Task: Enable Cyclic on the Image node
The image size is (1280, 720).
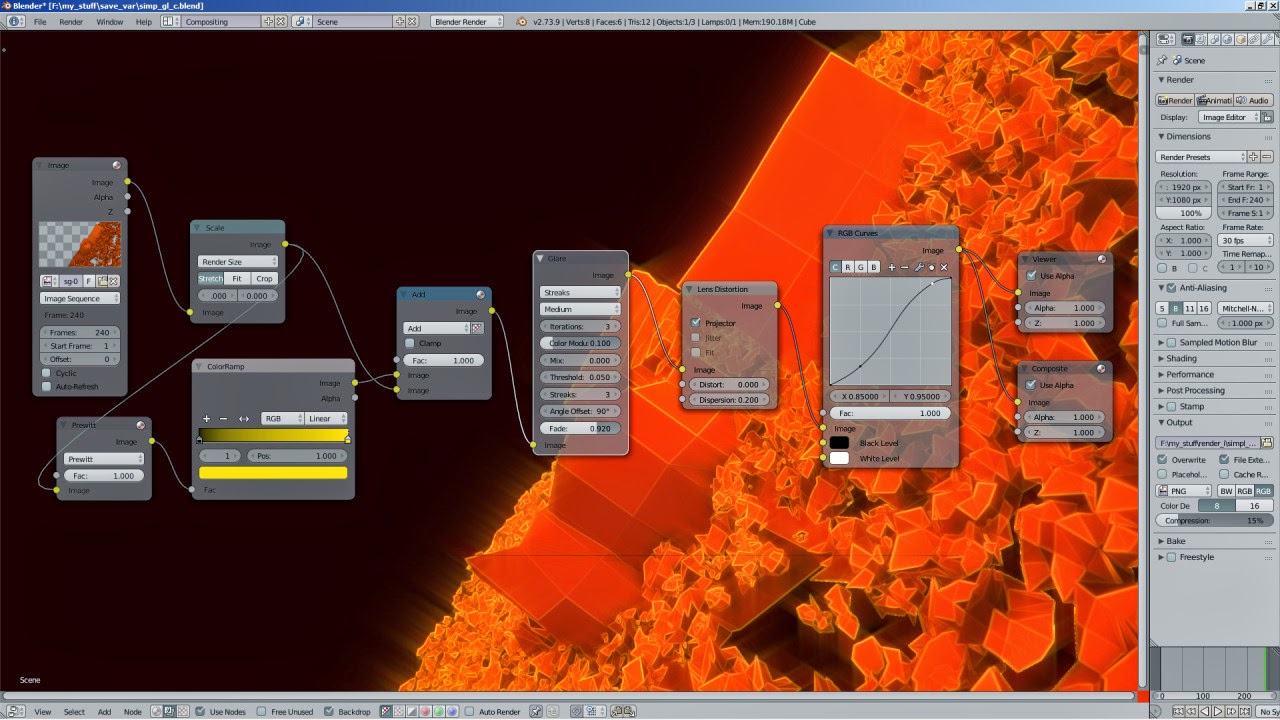Action: tap(46, 373)
